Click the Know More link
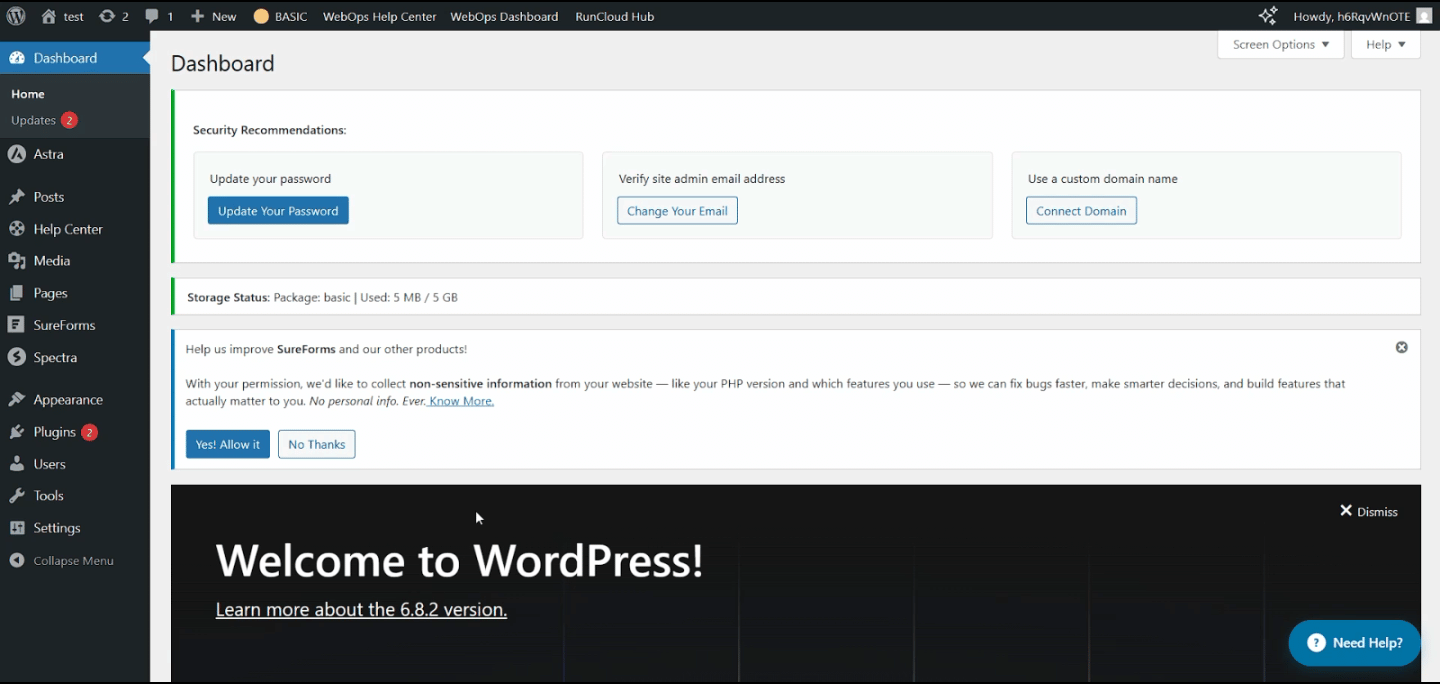Image resolution: width=1440 pixels, height=684 pixels. click(461, 401)
